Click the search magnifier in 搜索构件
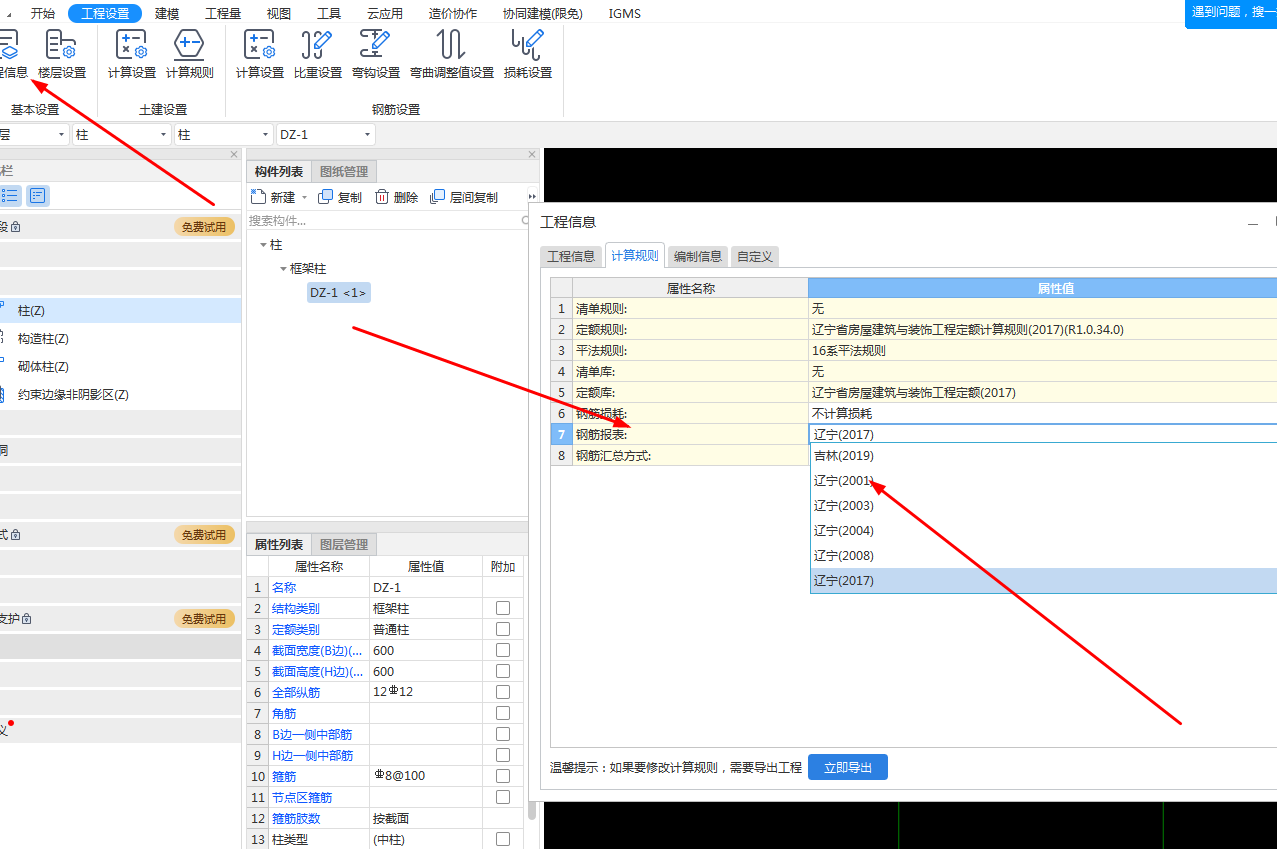Viewport: 1277px width, 849px height. (526, 220)
